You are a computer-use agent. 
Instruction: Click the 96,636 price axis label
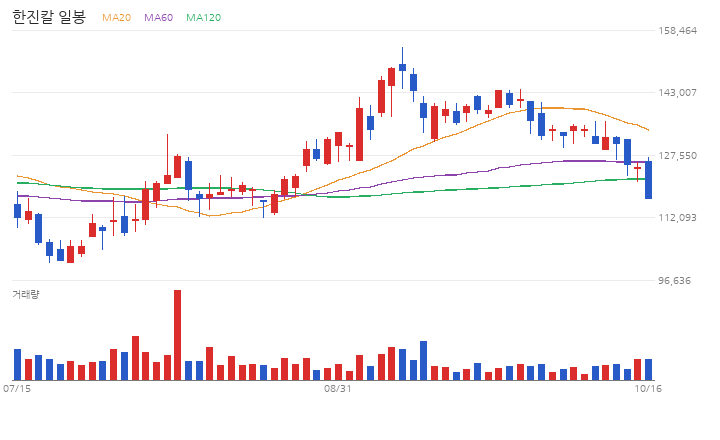pos(674,280)
